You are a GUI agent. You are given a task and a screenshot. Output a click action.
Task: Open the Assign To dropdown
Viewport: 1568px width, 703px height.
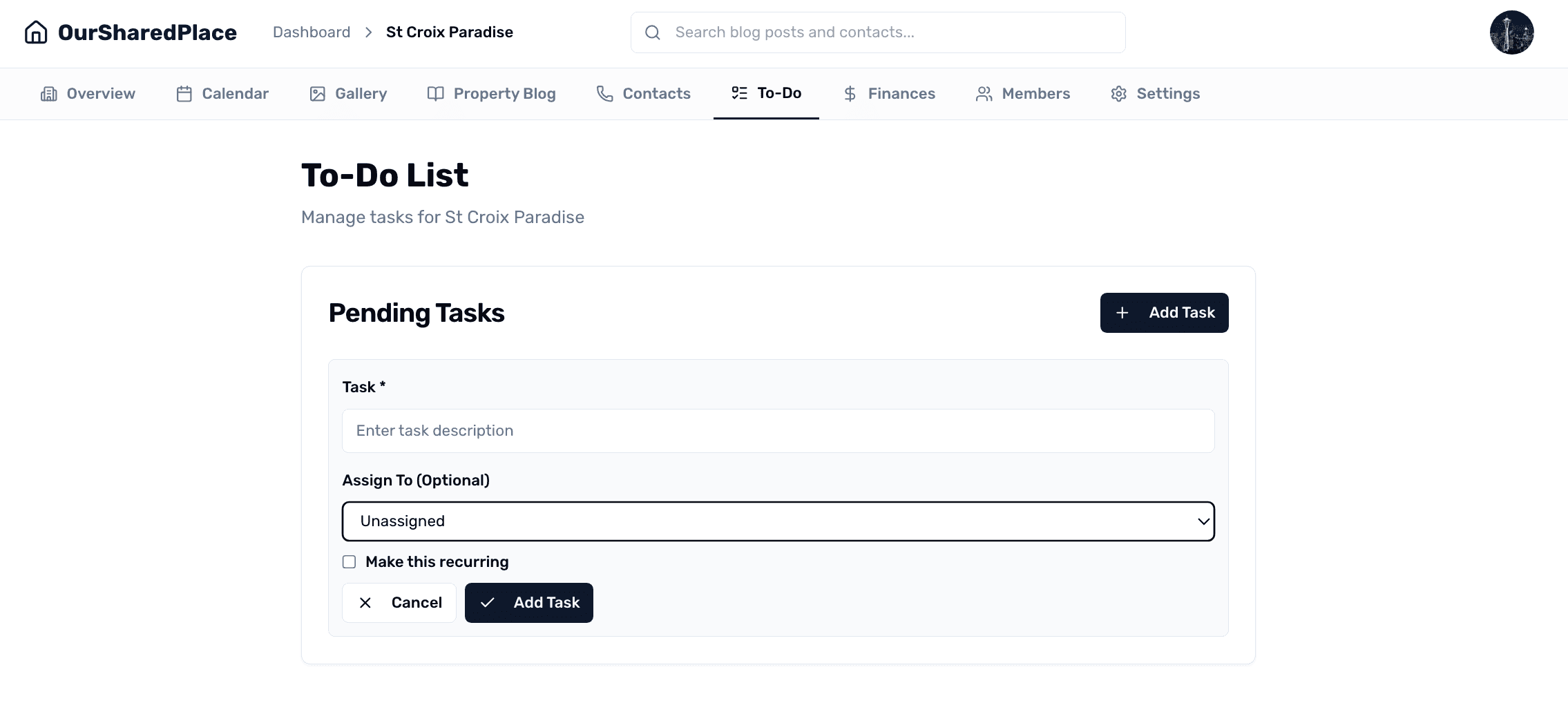pyautogui.click(x=778, y=521)
